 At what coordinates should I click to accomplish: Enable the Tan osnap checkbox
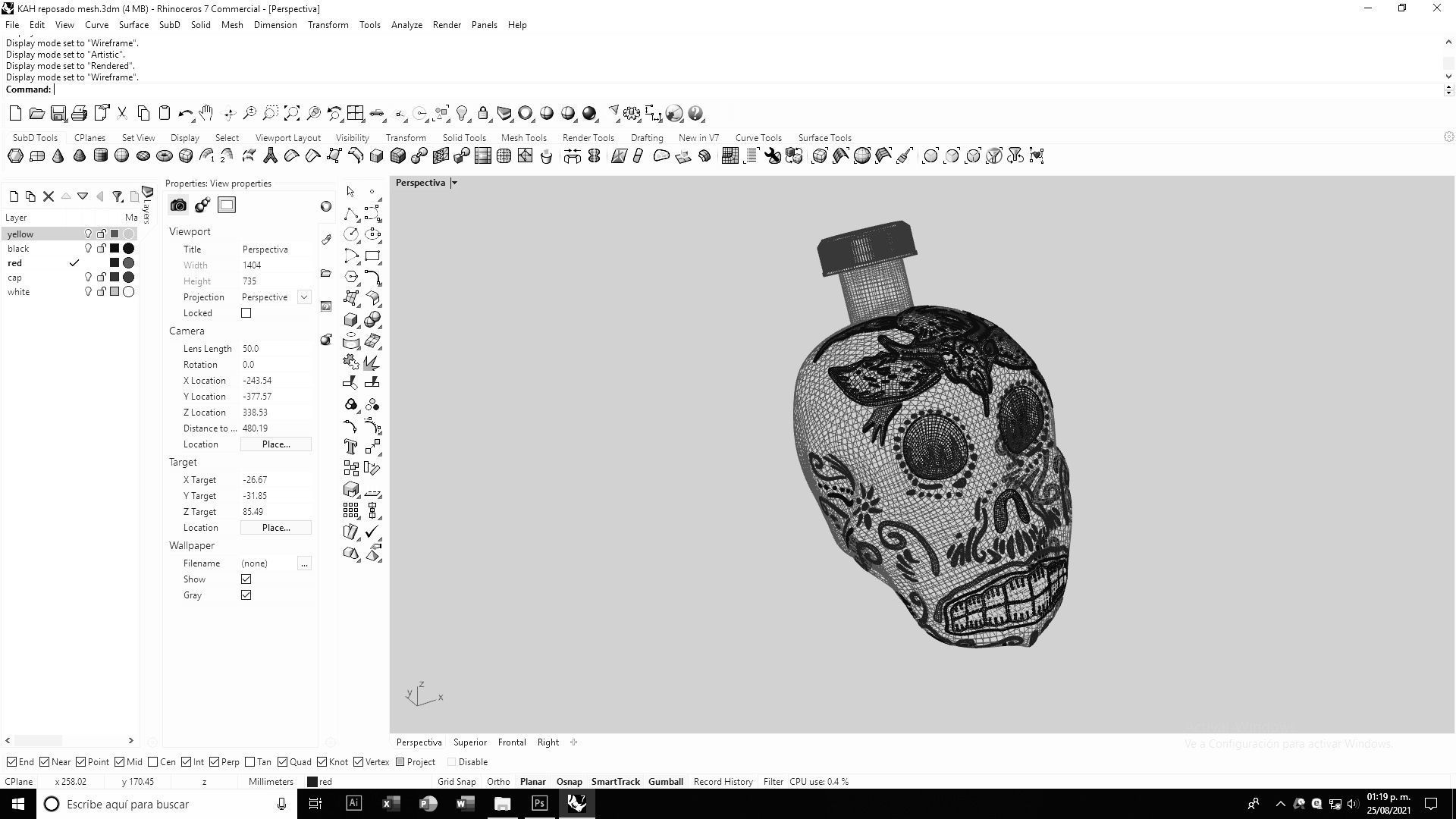point(250,762)
